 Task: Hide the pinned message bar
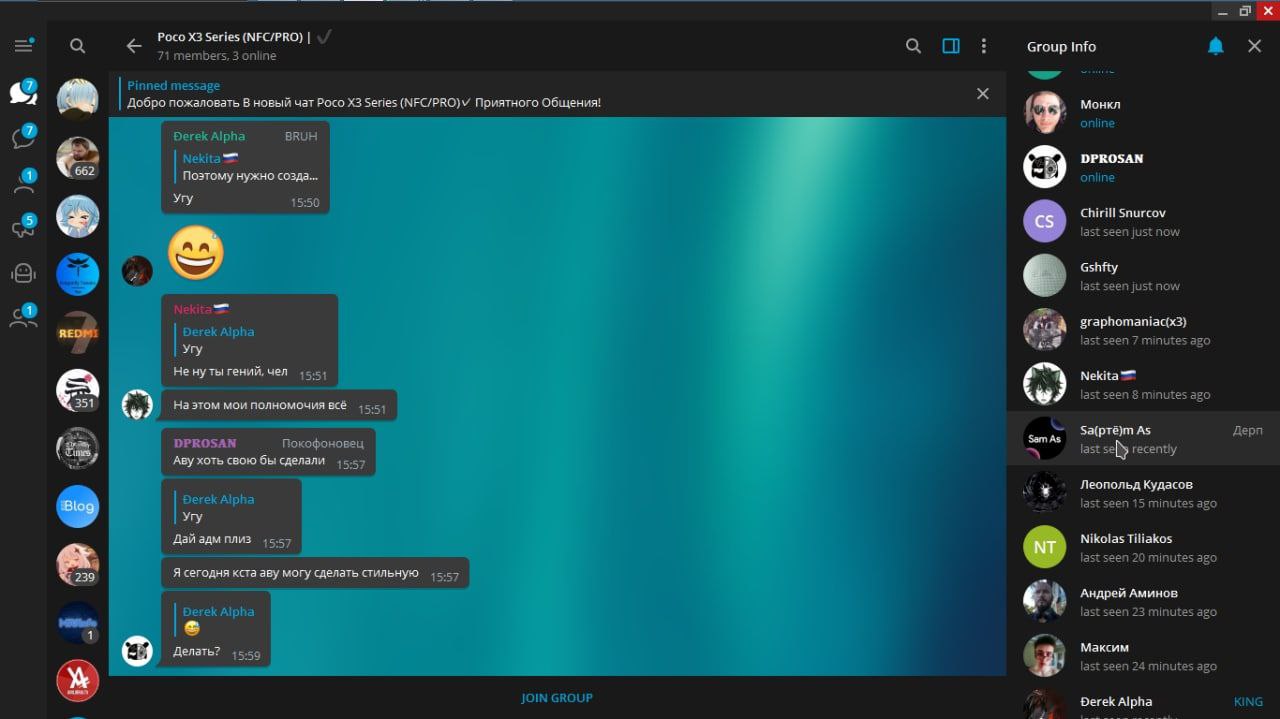[x=983, y=93]
